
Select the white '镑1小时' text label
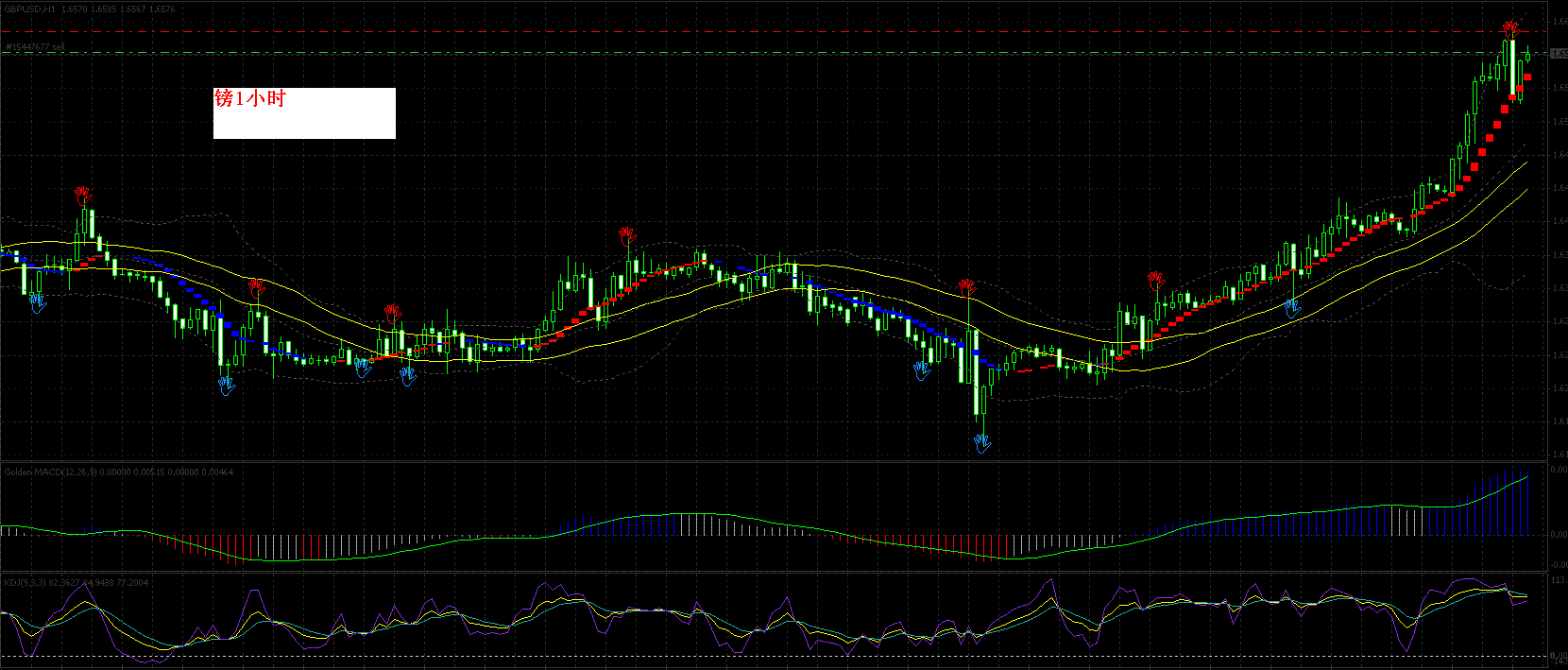pyautogui.click(x=304, y=113)
